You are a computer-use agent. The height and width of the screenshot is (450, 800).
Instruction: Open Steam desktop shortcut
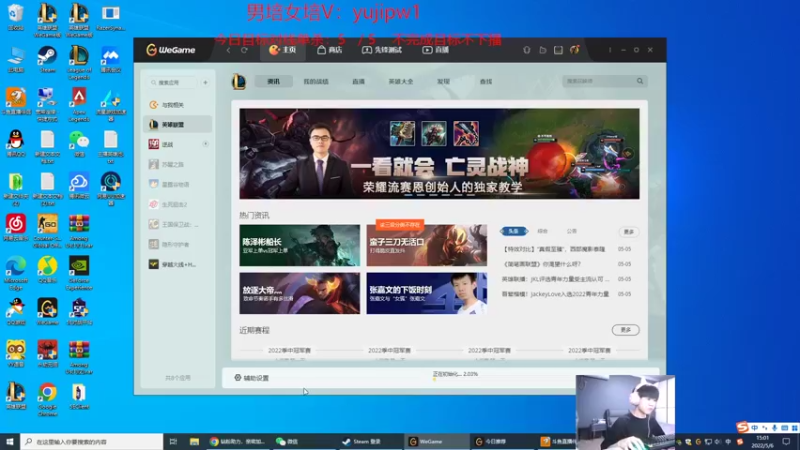(47, 60)
